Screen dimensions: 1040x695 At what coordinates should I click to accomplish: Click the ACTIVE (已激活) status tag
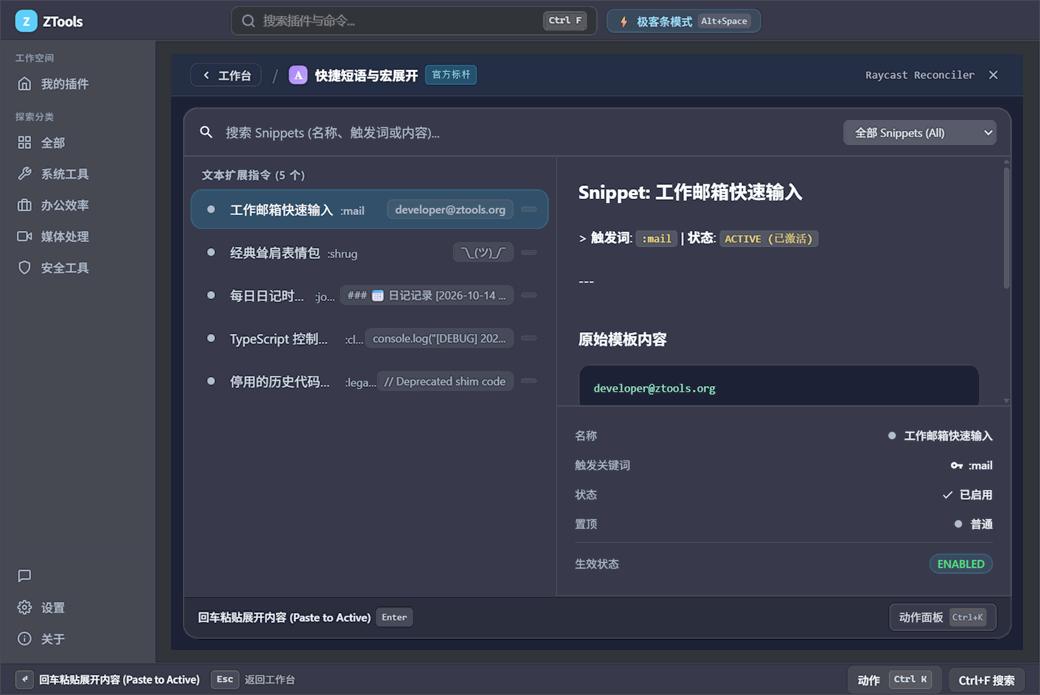[x=769, y=239]
